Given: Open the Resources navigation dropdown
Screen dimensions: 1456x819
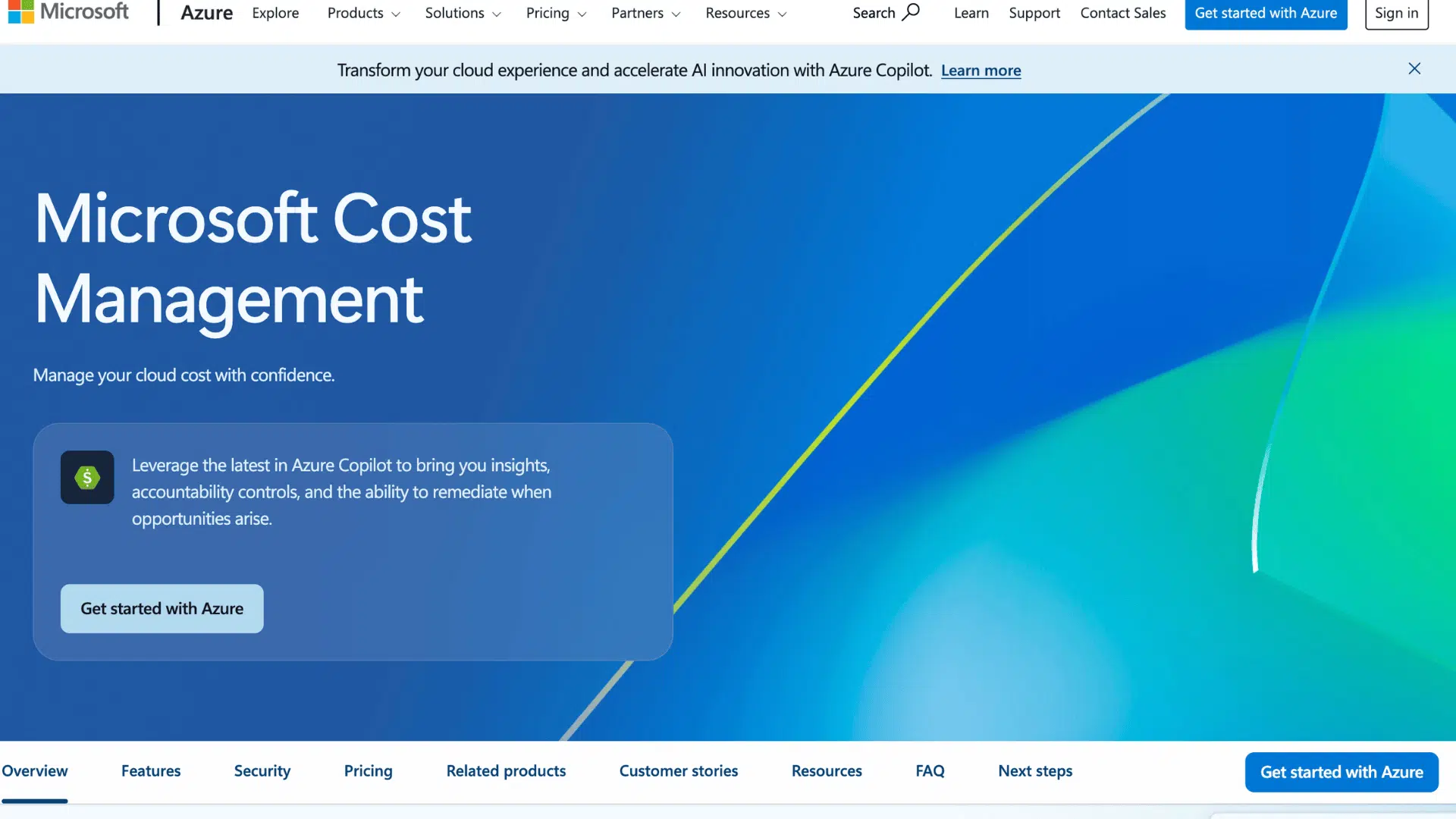Looking at the screenshot, I should [745, 13].
